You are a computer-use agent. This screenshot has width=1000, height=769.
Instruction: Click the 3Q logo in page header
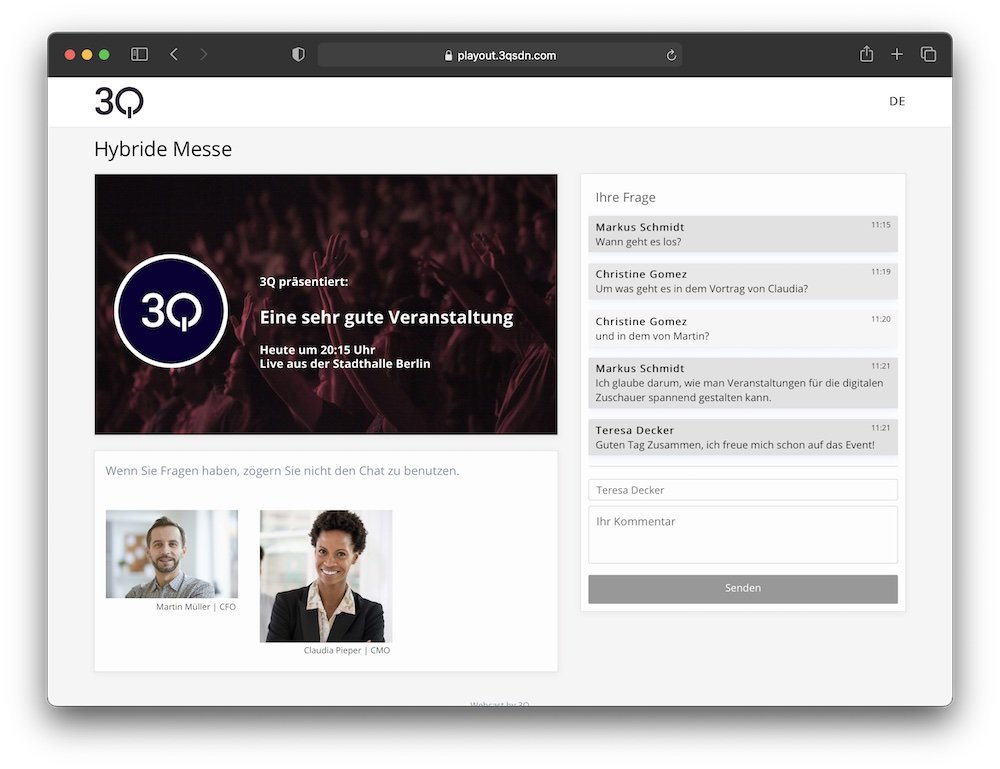point(119,101)
